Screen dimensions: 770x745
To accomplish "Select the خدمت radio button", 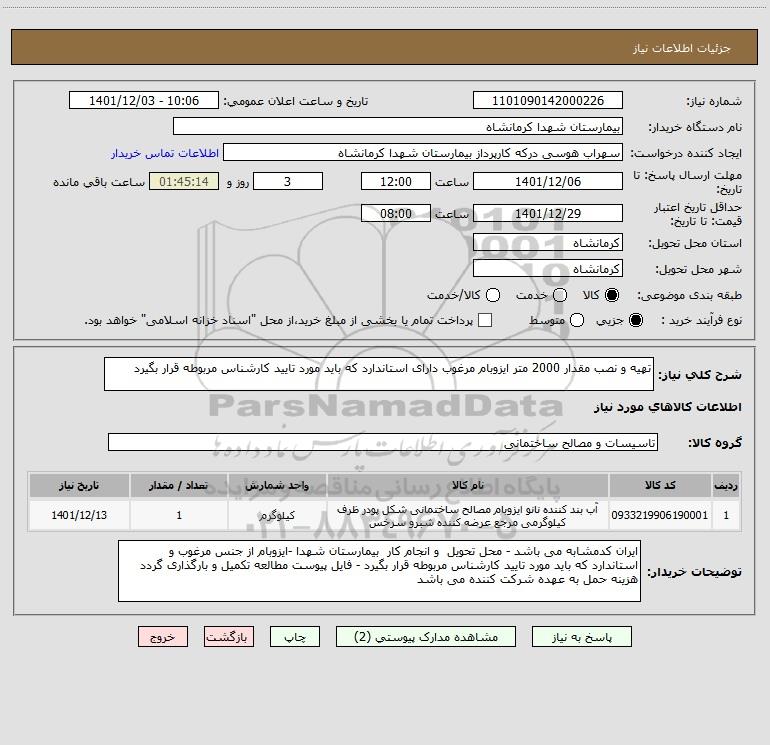I will coord(560,295).
